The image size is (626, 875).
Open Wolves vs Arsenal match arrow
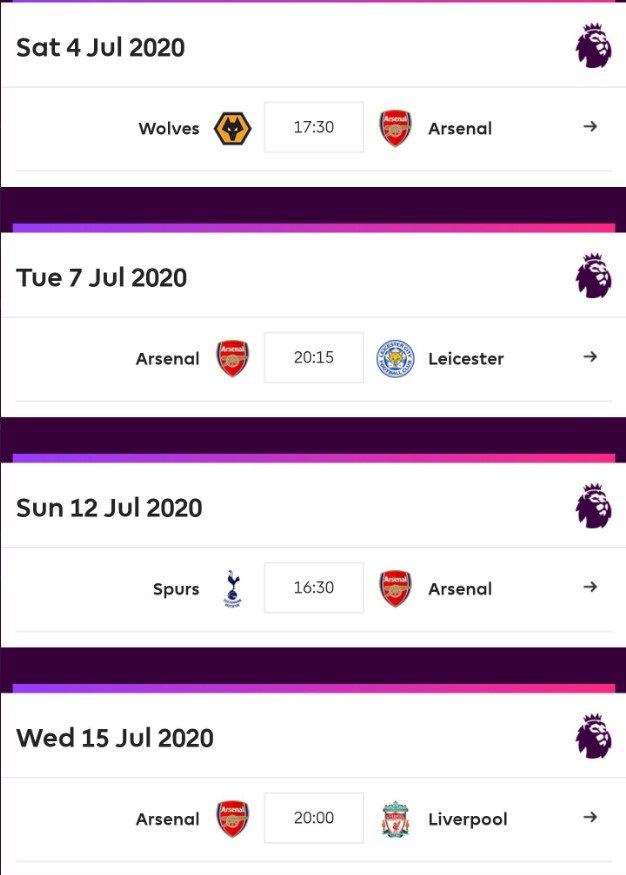(x=590, y=127)
